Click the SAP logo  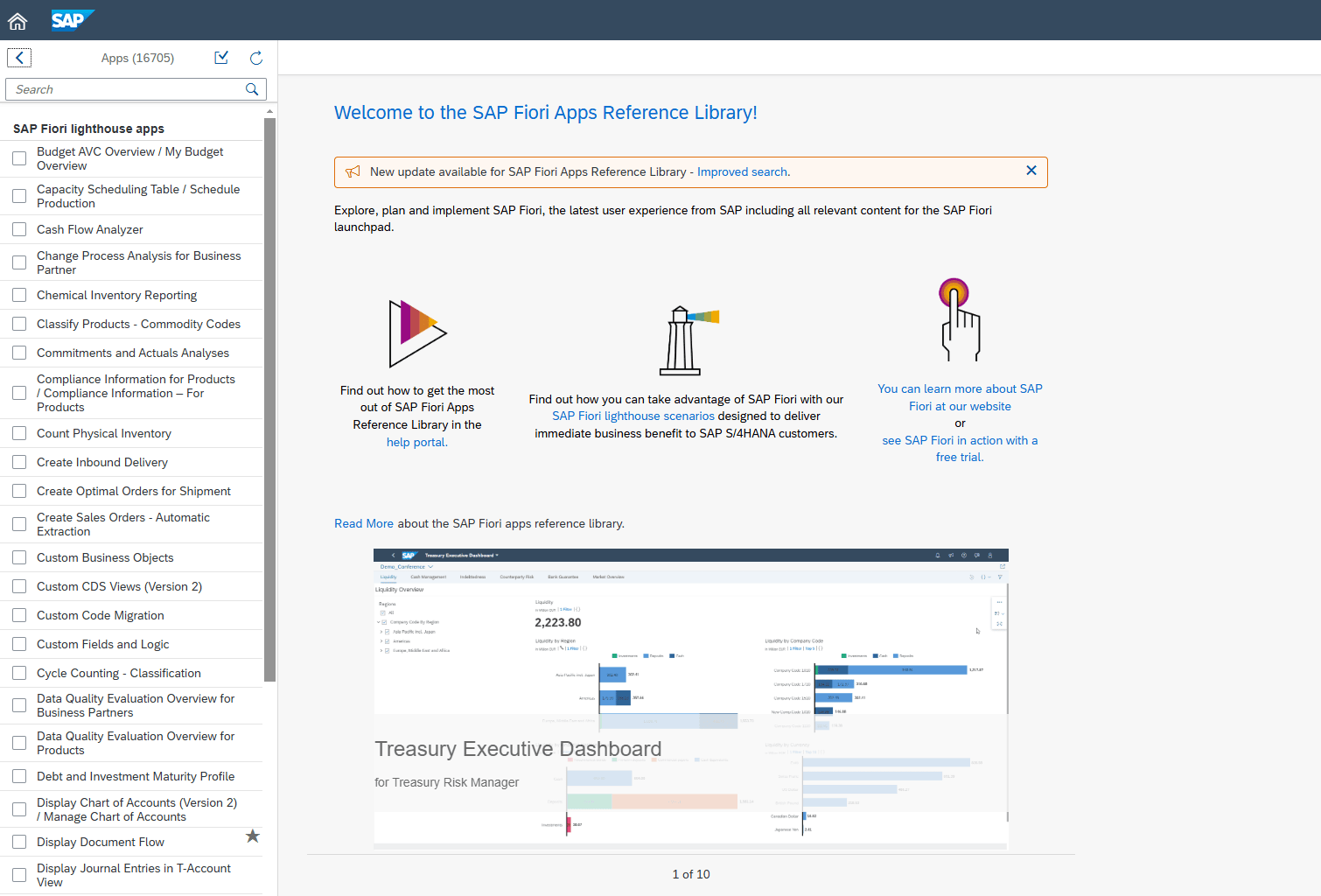point(72,20)
